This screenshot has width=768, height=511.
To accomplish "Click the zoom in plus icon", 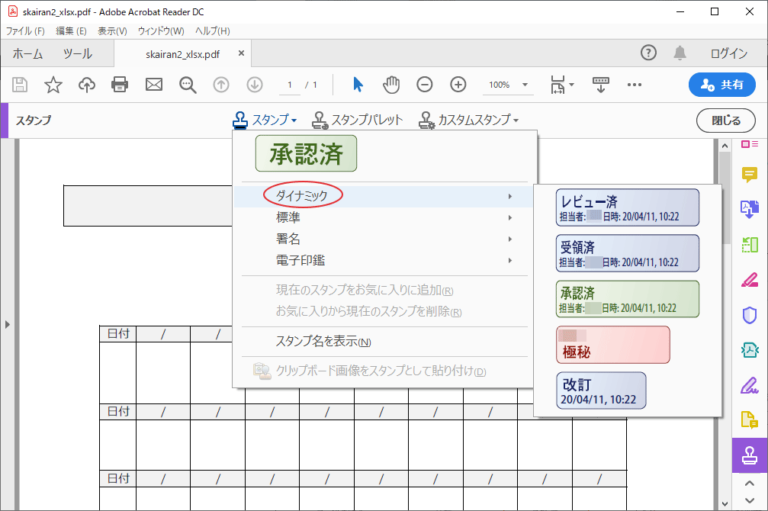I will (x=458, y=85).
